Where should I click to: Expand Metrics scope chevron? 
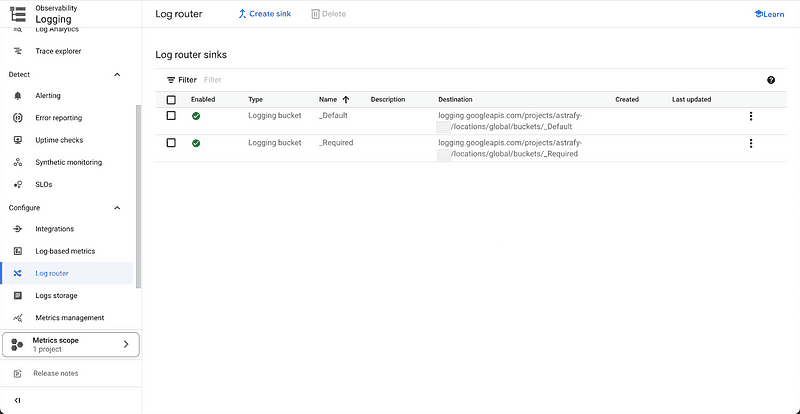coord(126,345)
